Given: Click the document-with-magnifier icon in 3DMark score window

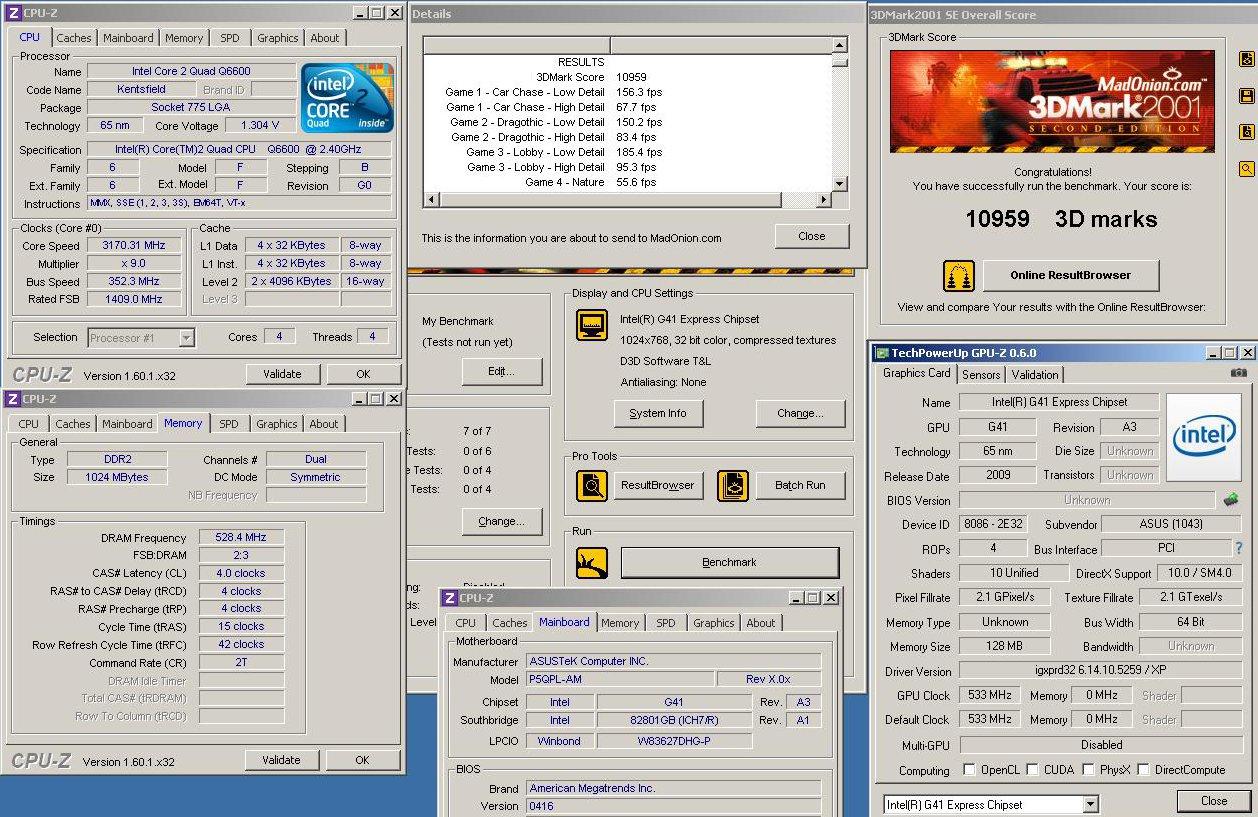Looking at the screenshot, I should pos(1246,132).
